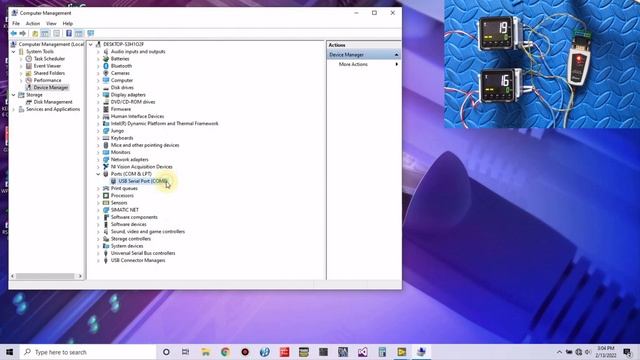Click the Up one level folder icon
Image resolution: width=640 pixels, height=360 pixels.
click(35, 33)
